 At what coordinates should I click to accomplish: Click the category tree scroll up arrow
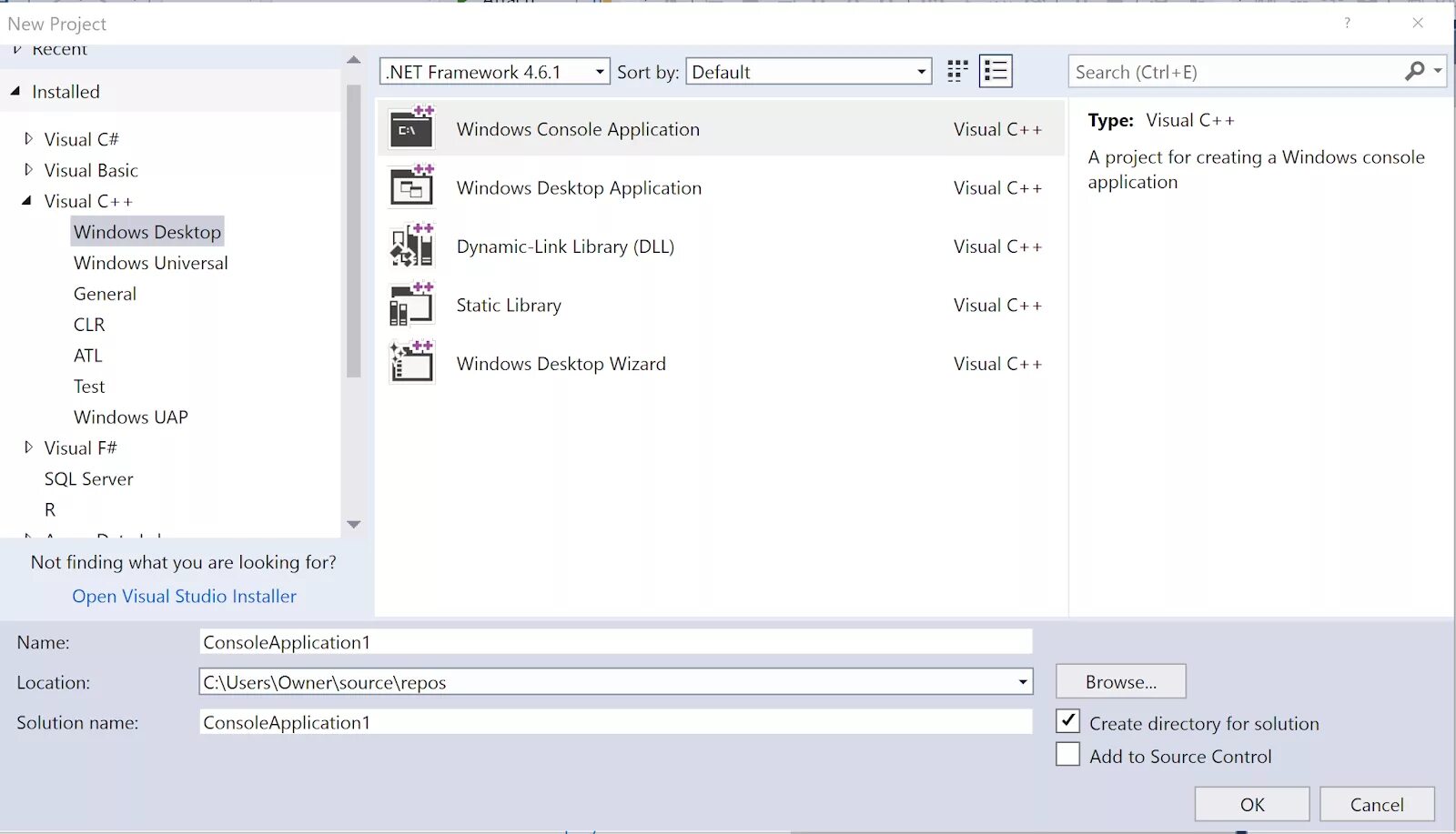354,60
